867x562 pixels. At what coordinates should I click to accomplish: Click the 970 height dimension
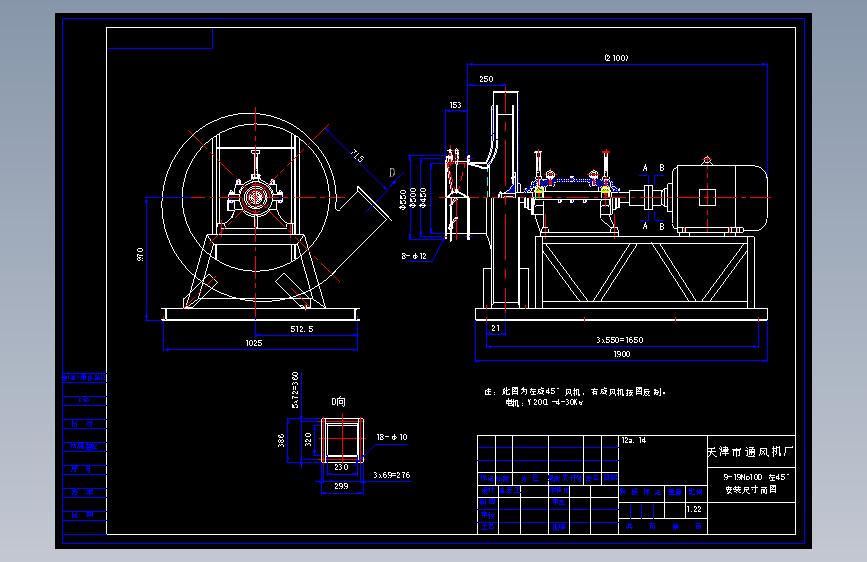click(x=140, y=254)
